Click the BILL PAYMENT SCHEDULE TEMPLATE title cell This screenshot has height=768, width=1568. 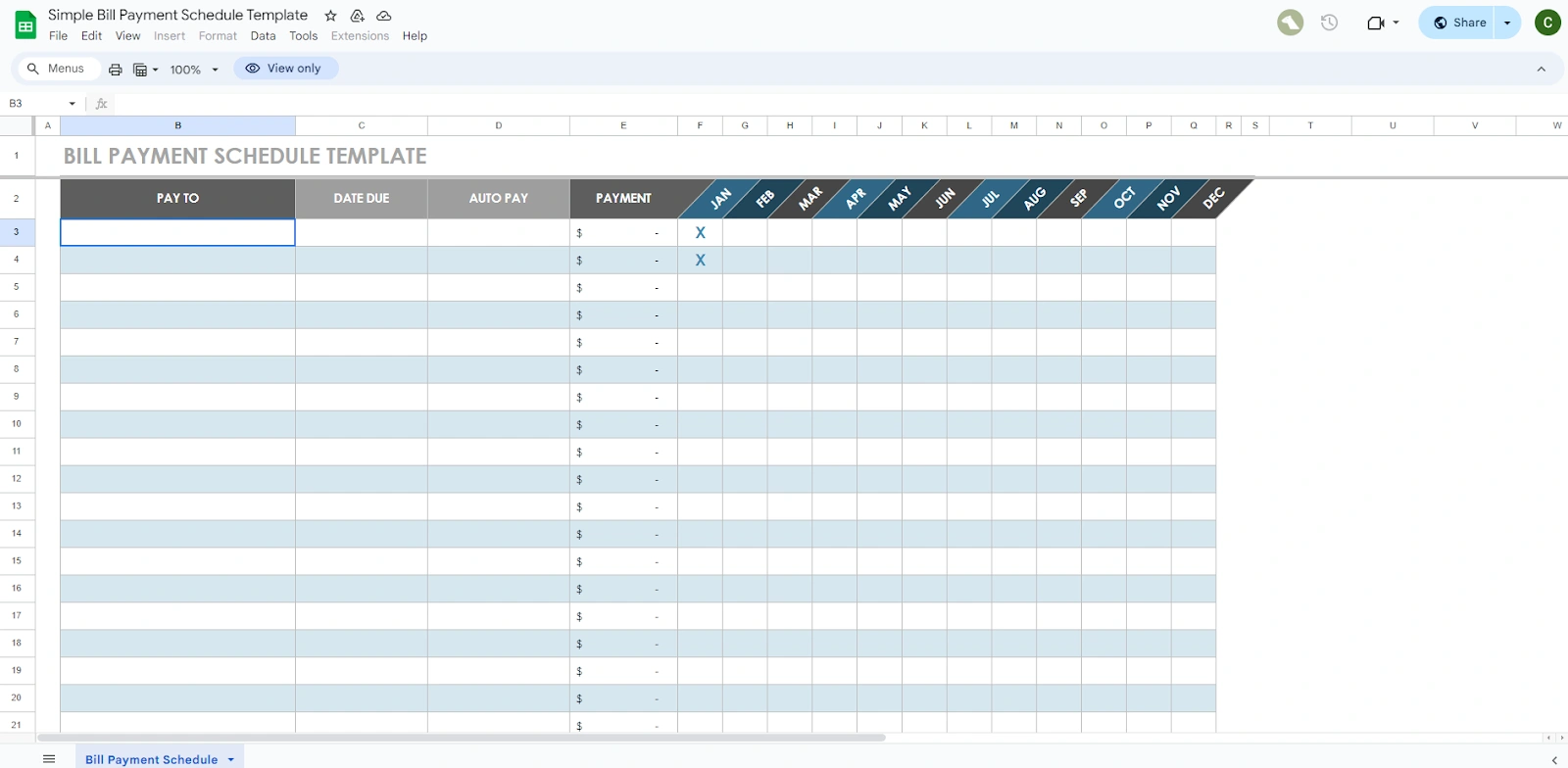pyautogui.click(x=245, y=156)
